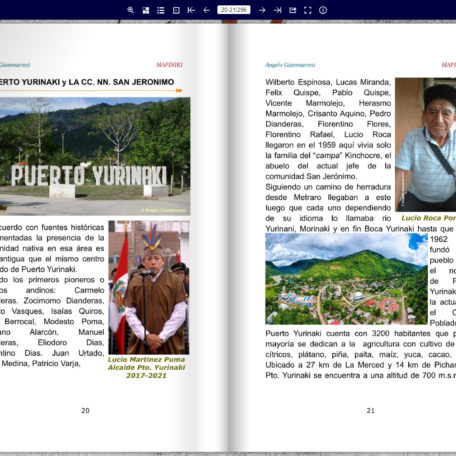Go to the previous page

coord(207,10)
